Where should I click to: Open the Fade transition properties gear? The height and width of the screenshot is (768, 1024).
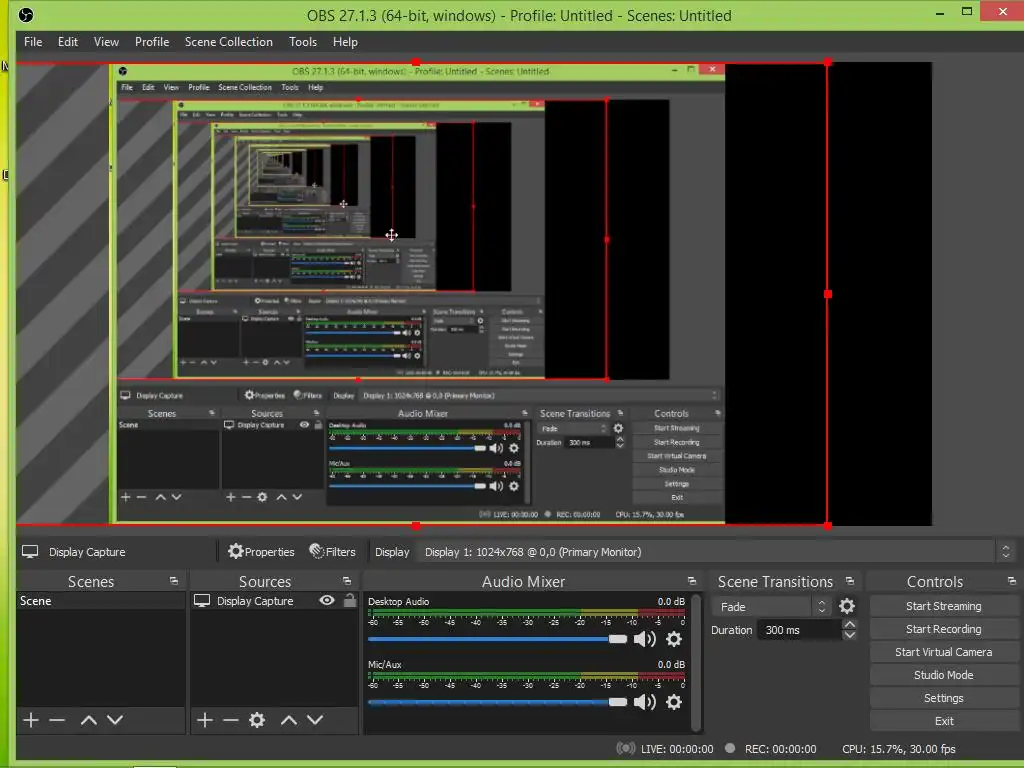pos(847,606)
